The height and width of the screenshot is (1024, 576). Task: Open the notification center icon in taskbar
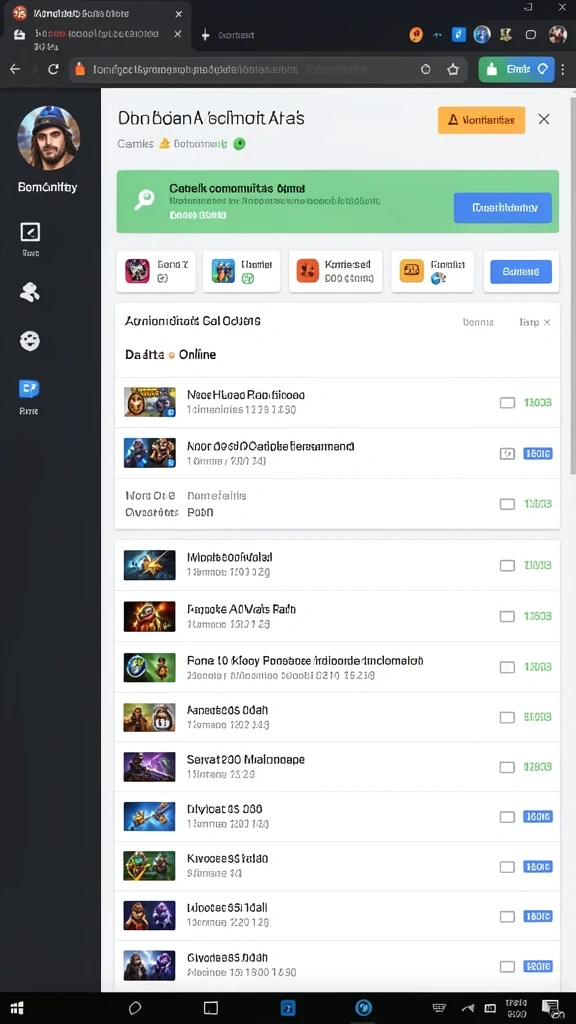click(550, 1008)
